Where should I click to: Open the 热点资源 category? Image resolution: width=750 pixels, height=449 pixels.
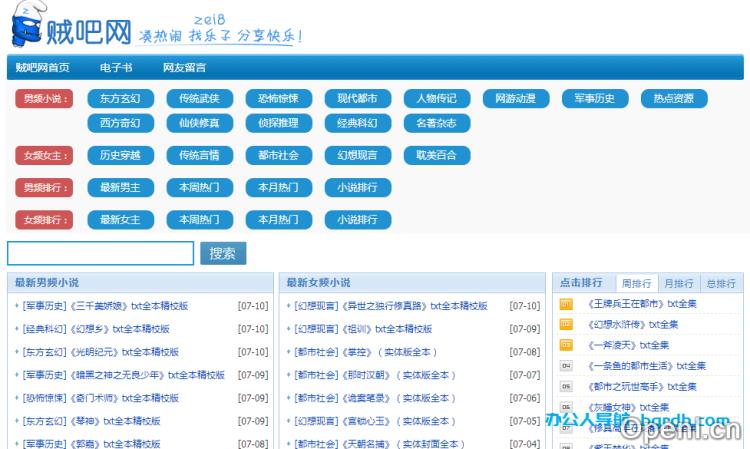tap(674, 99)
